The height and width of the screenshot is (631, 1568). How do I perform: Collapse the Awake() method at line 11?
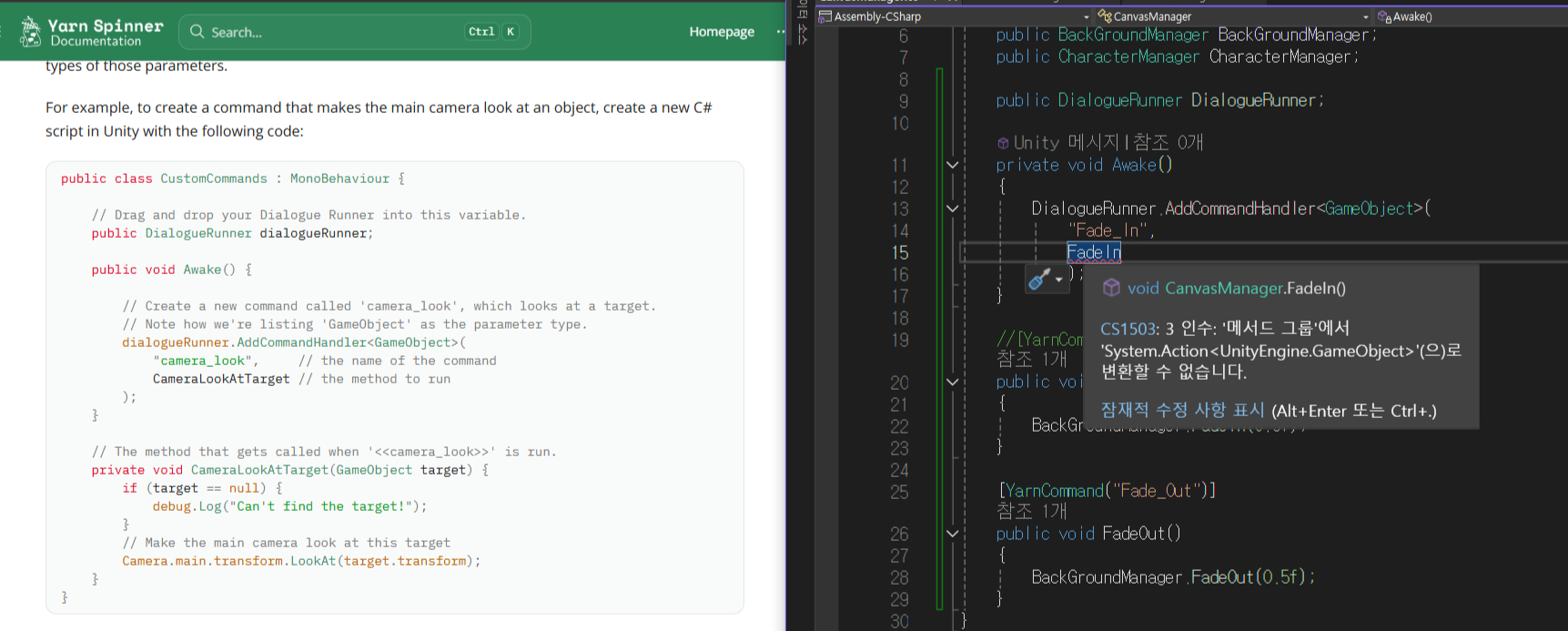click(952, 165)
